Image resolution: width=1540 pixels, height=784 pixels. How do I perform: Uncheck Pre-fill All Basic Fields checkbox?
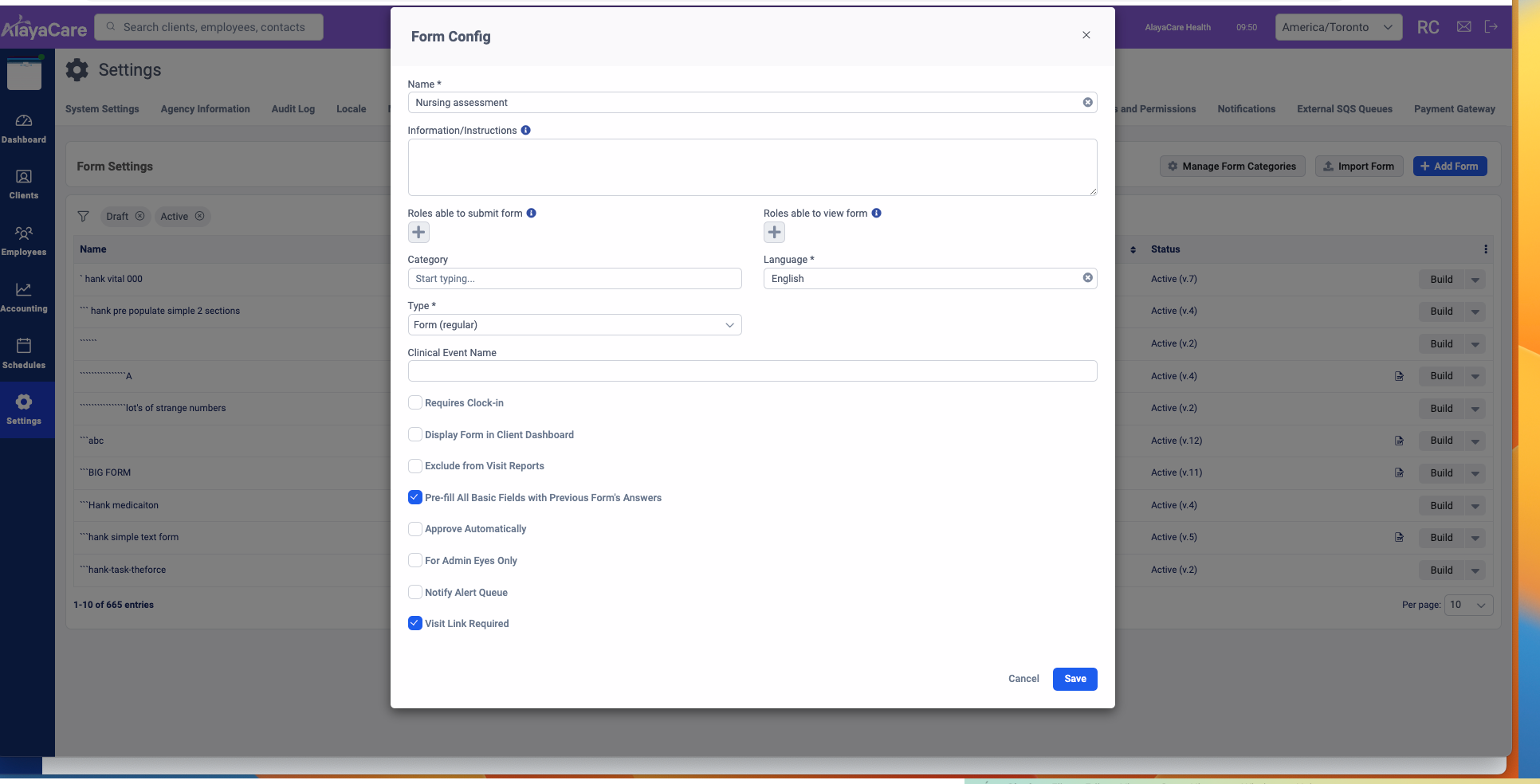[x=414, y=497]
